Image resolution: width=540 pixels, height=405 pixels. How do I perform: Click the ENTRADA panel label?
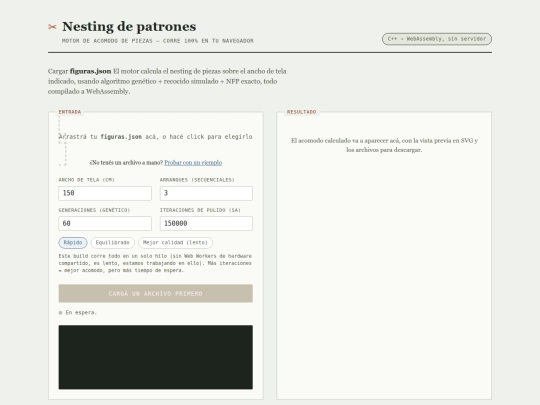pyautogui.click(x=70, y=112)
